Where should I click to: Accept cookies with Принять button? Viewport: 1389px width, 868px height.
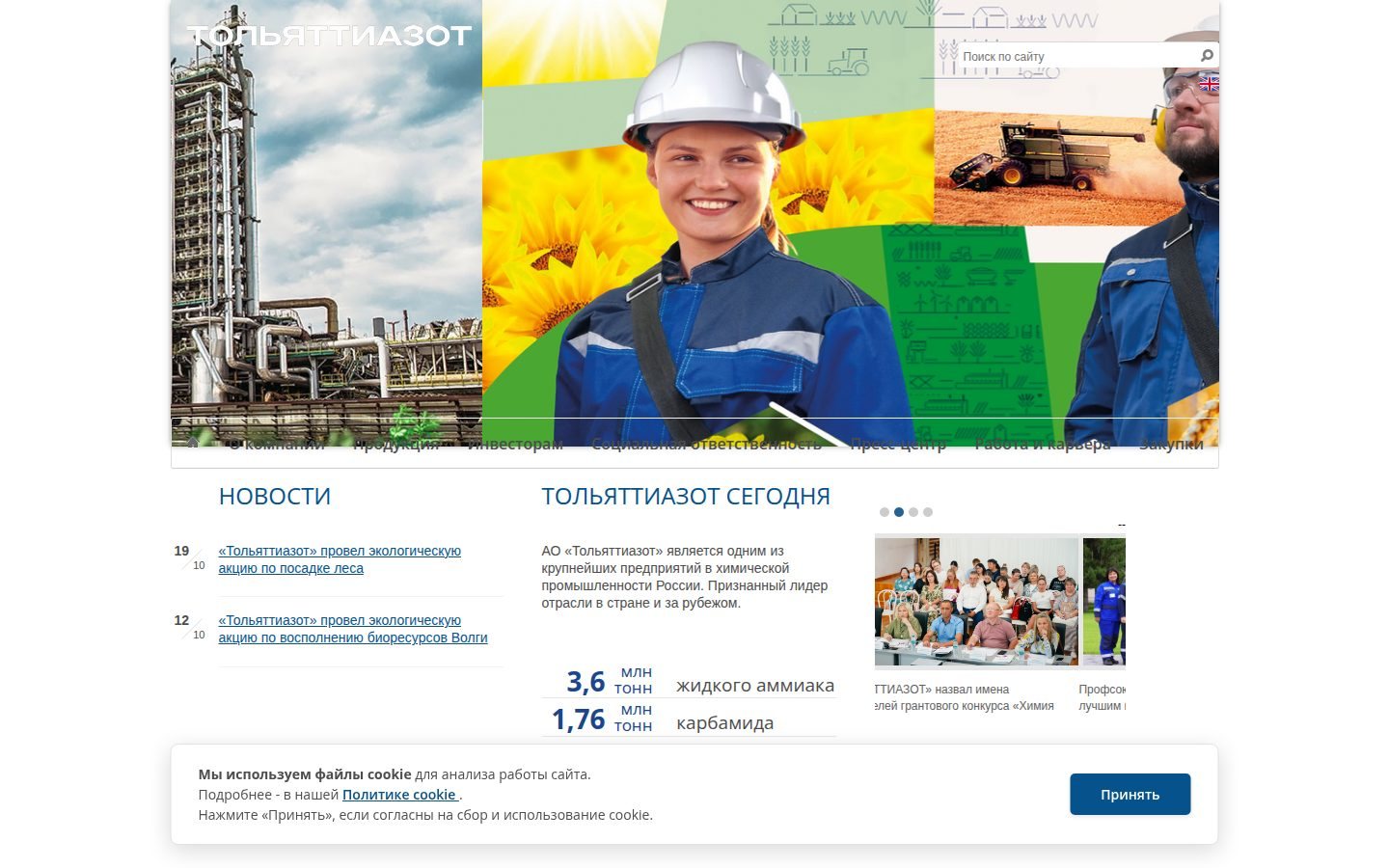pyautogui.click(x=1130, y=794)
